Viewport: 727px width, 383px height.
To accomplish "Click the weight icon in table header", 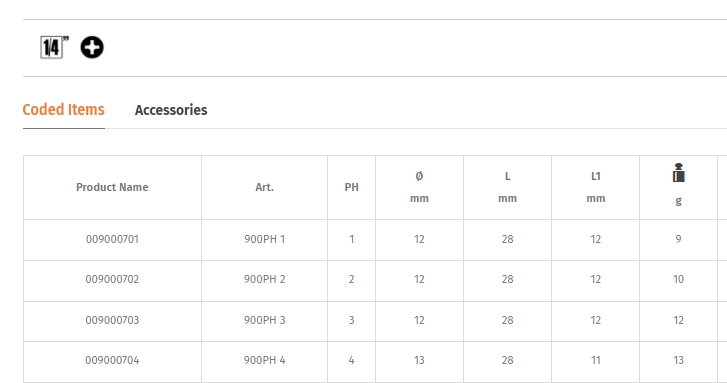I will [678, 173].
